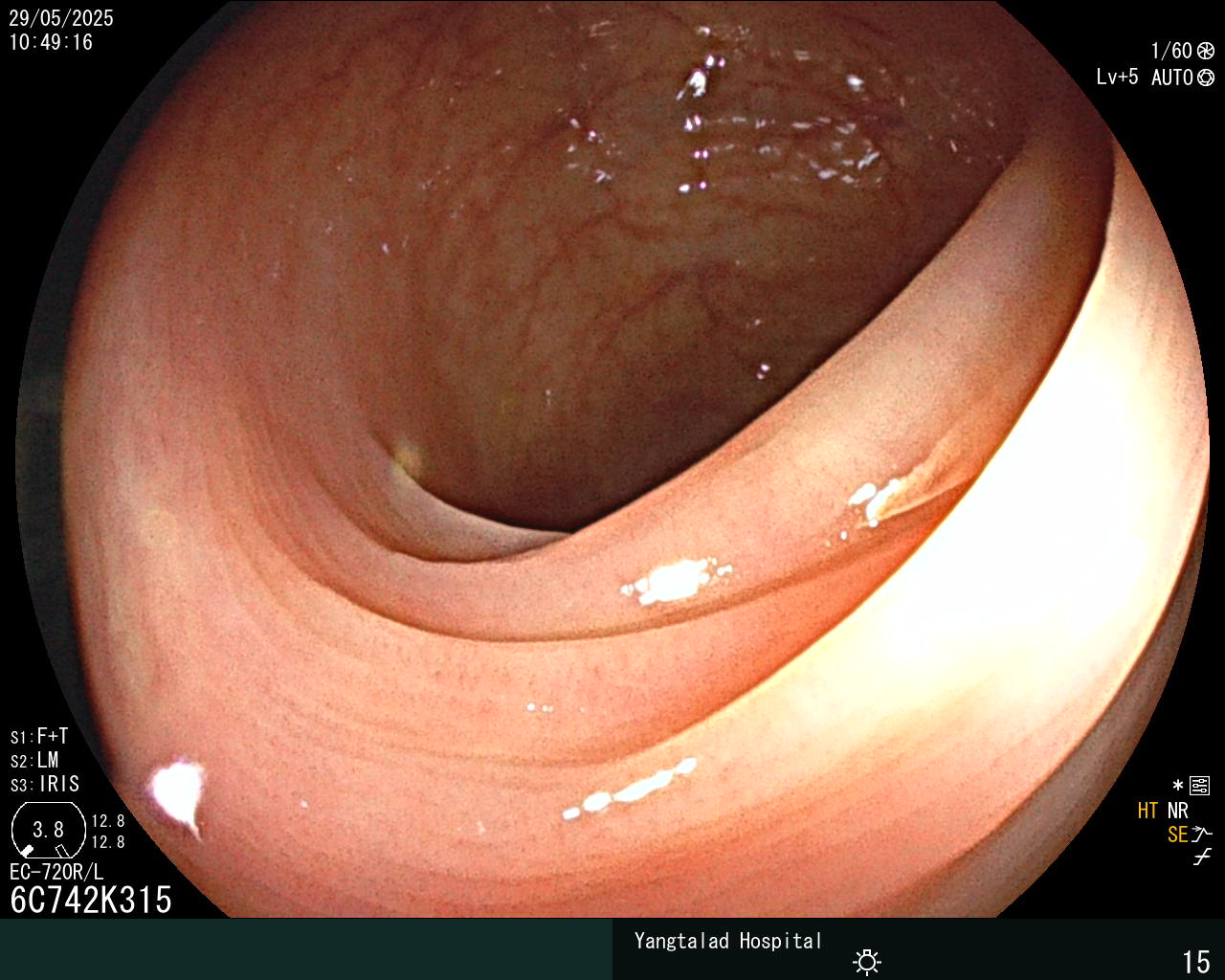
Task: Click the yellow SE indicator
Action: [1177, 835]
